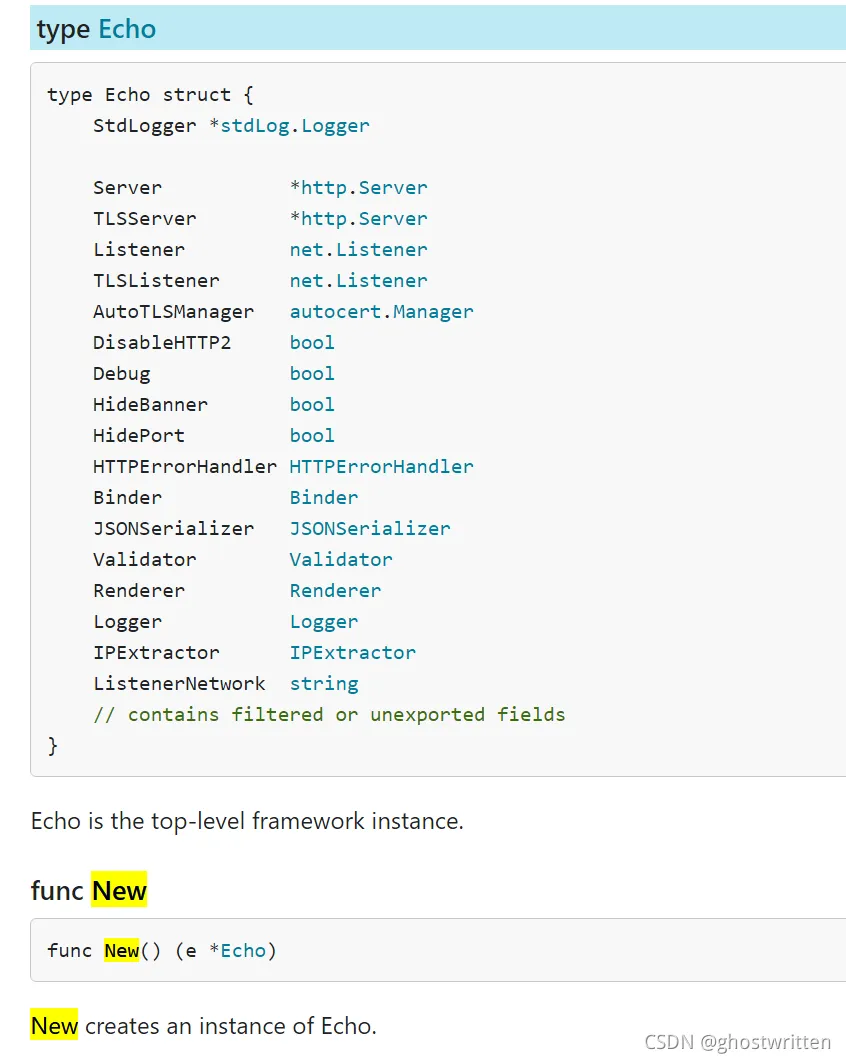Click string type next to ListenerNetwork
Viewport: 846px width, 1063px height.
click(x=323, y=683)
